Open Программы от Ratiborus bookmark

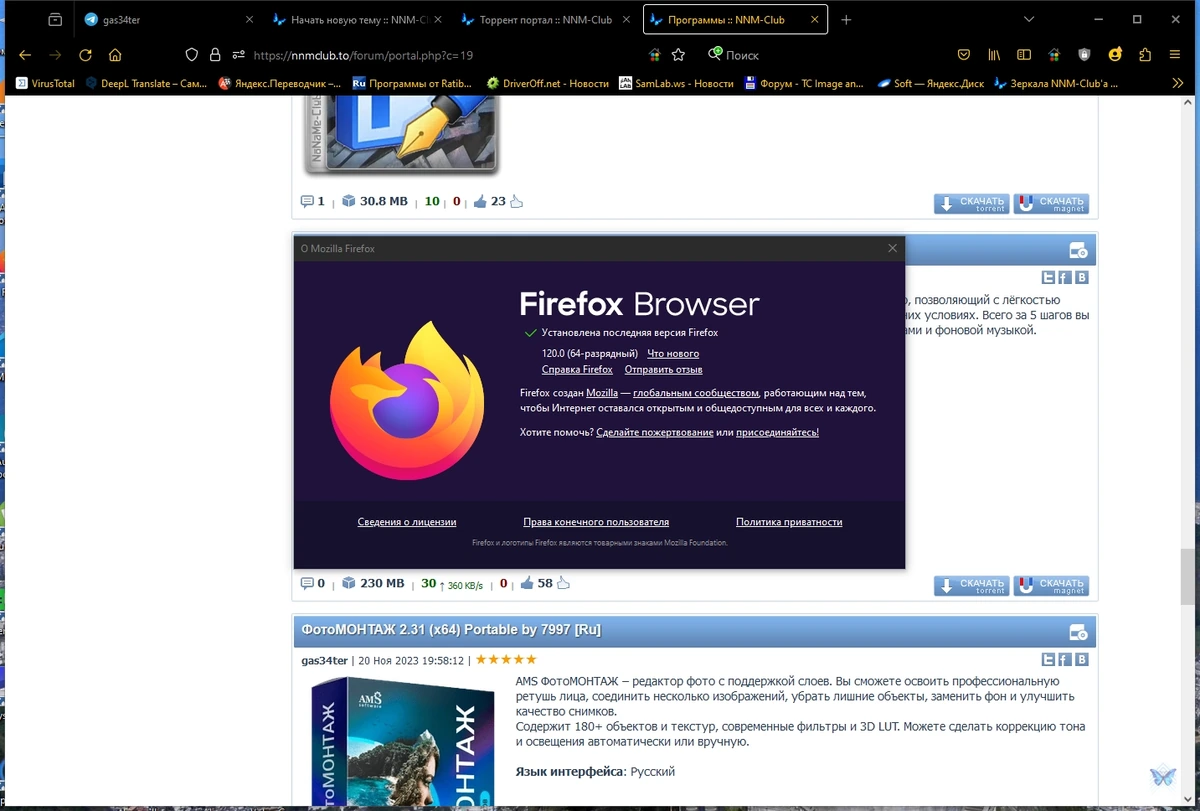pyautogui.click(x=413, y=84)
